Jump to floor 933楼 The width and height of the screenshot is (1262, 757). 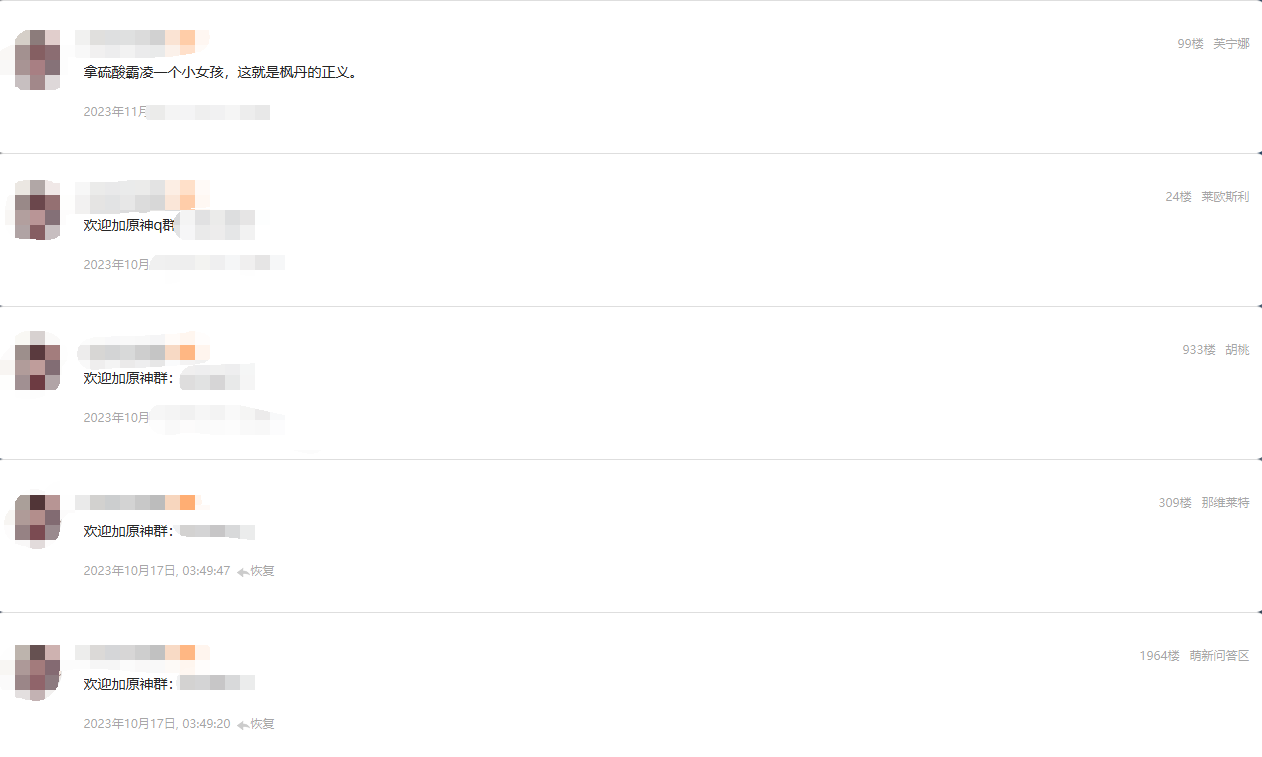1199,350
